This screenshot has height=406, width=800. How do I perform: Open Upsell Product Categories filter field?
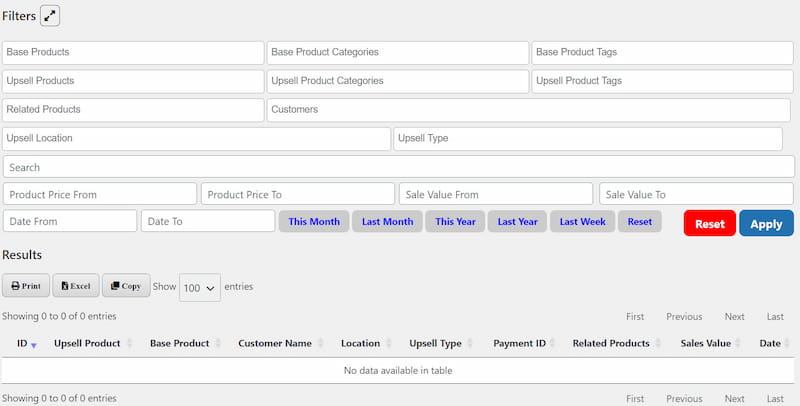397,81
